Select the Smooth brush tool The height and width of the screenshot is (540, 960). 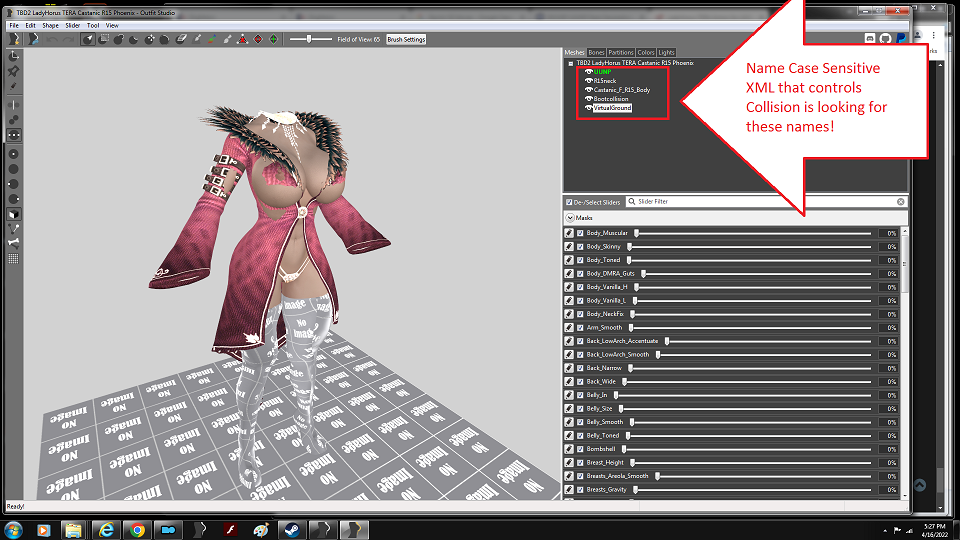tap(165, 39)
